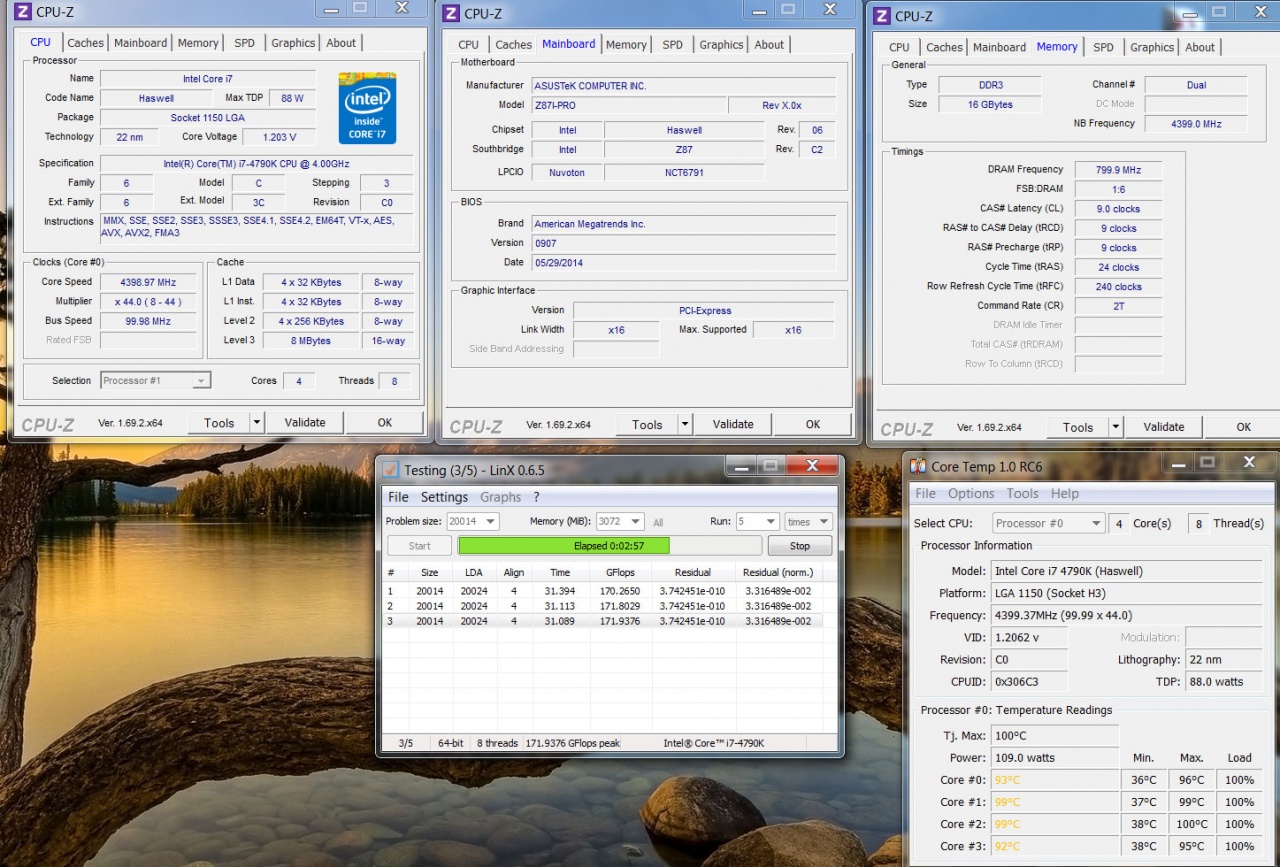Click Validate in the CPU-Z mainboard window
The width and height of the screenshot is (1280, 867).
(733, 425)
